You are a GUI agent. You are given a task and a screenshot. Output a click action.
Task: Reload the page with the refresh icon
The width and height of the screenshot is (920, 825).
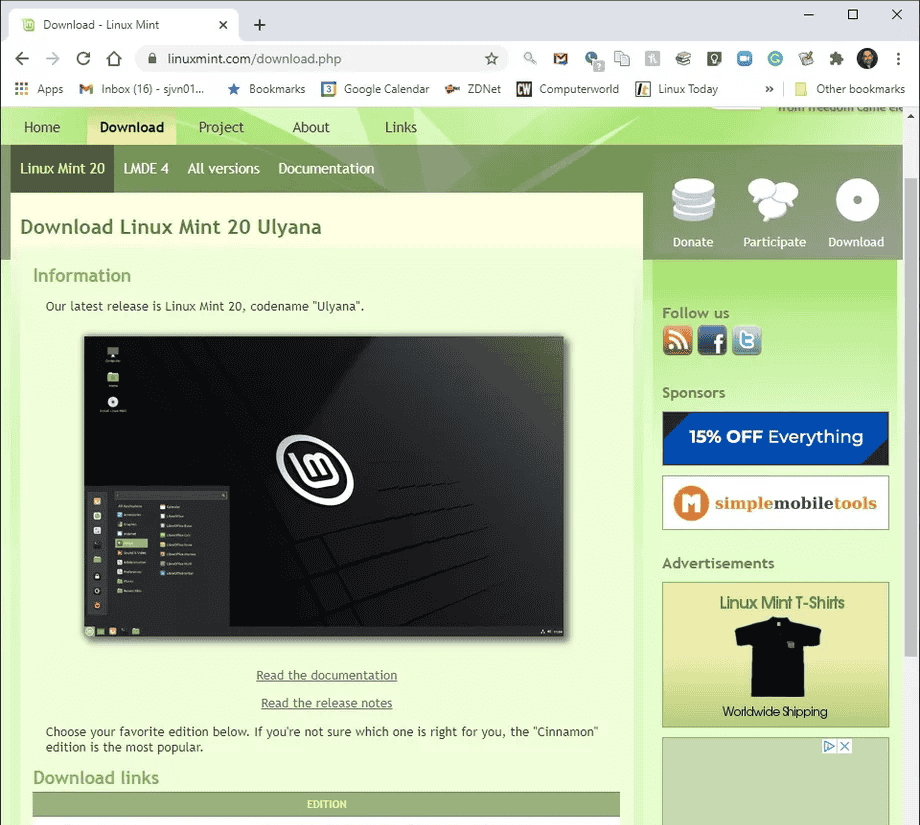click(x=83, y=58)
